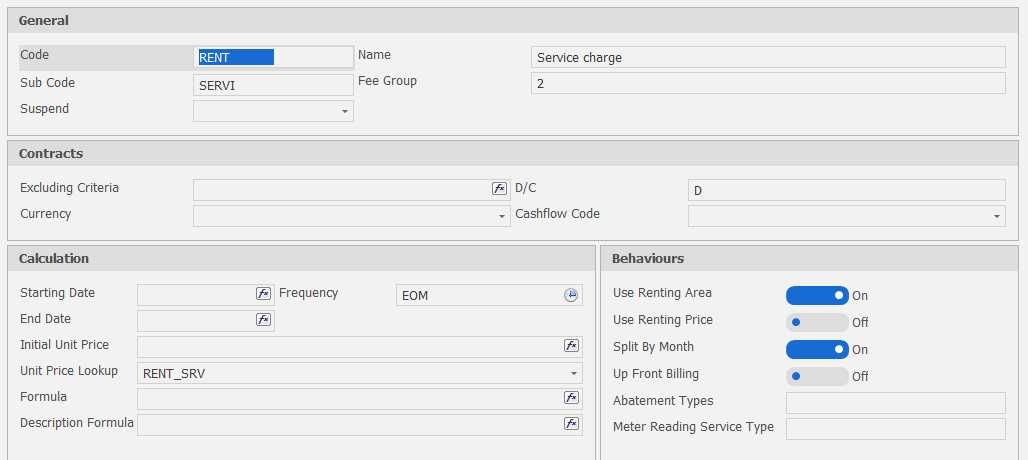1028x460 pixels.
Task: Turn off Split By Month switch
Action: point(817,349)
